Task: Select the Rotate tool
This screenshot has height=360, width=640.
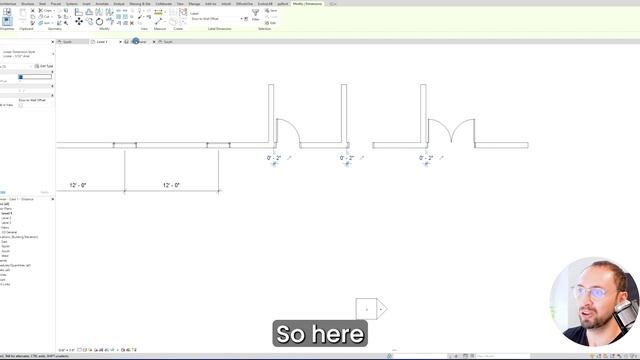Action: 99,21
